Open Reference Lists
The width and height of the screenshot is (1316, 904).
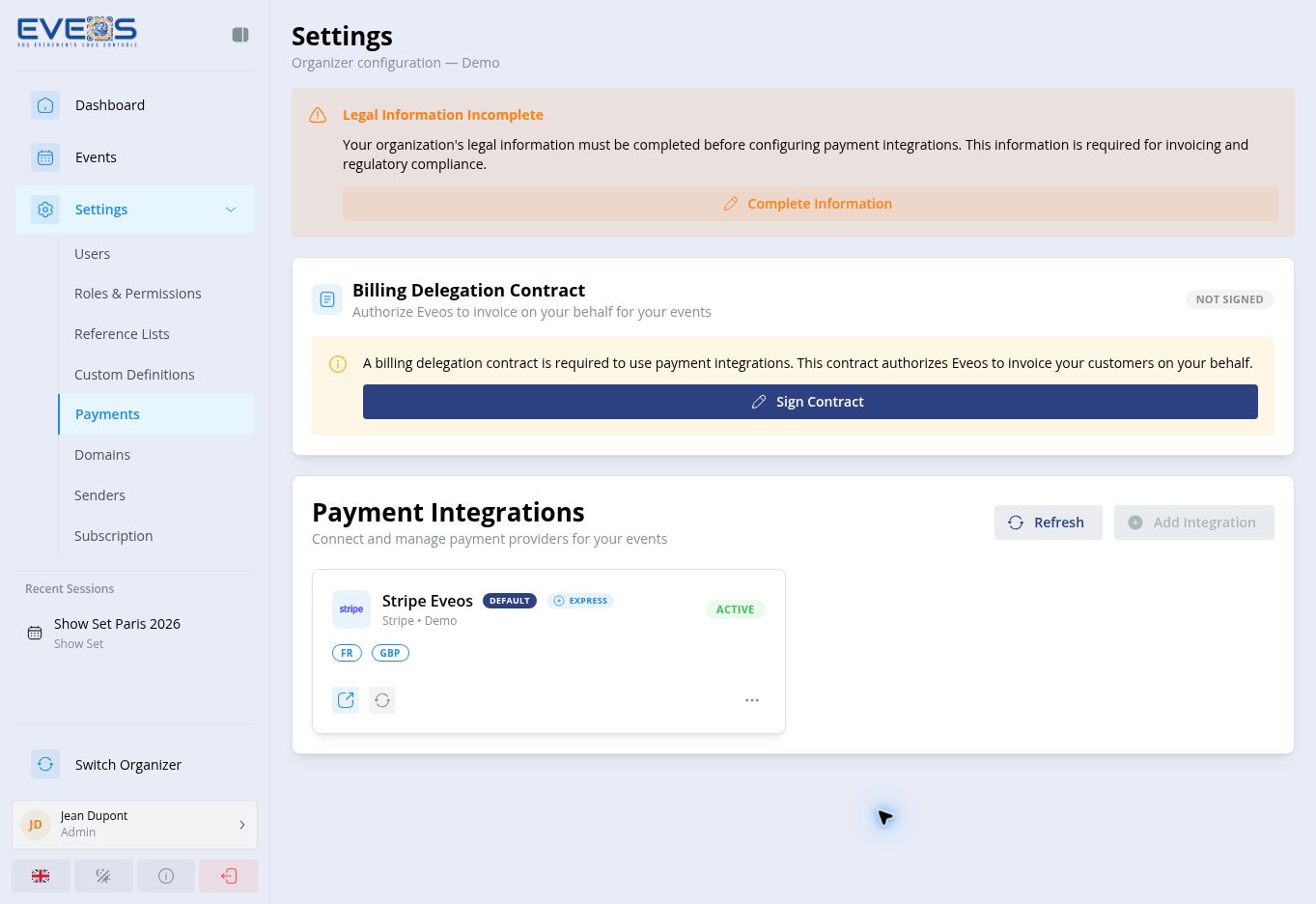122,334
